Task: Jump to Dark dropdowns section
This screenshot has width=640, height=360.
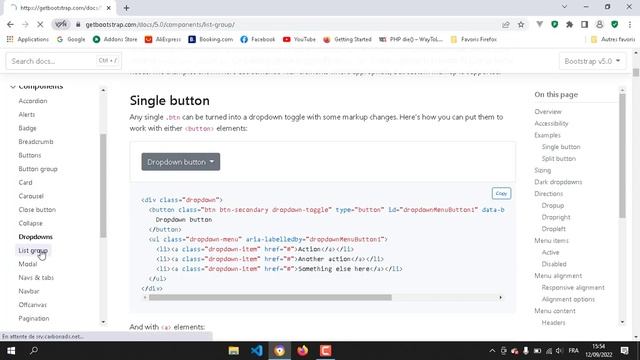Action: point(558,182)
